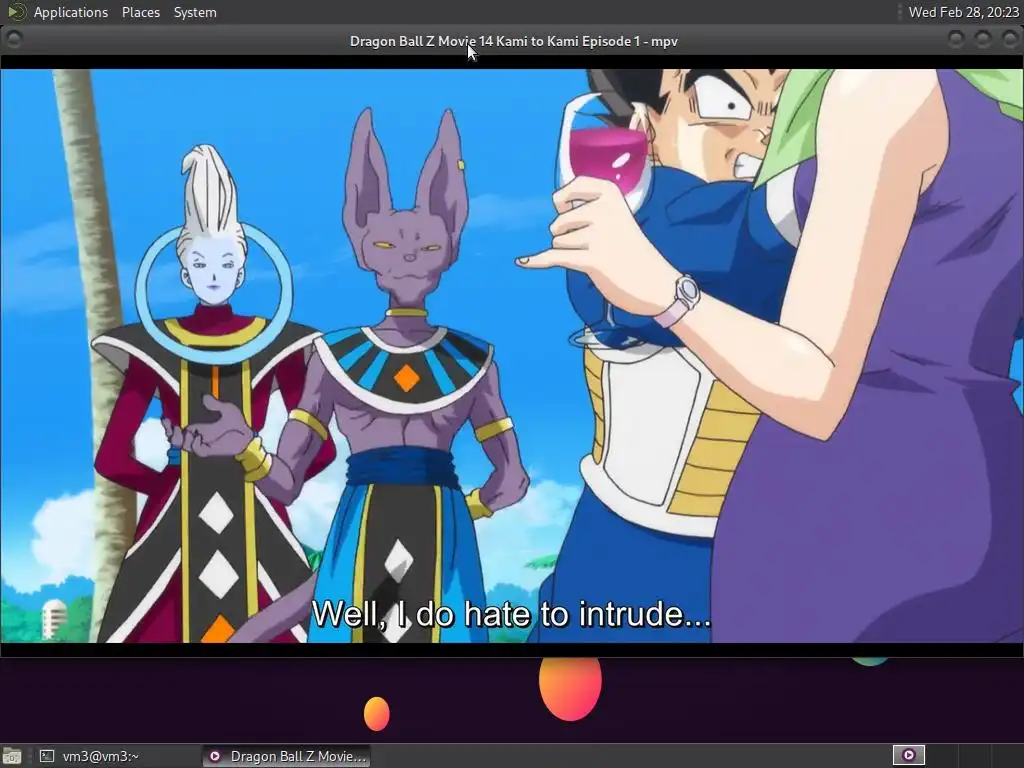The image size is (1024, 768).
Task: Click the show desktop icon in bottom panel
Action: [12, 756]
